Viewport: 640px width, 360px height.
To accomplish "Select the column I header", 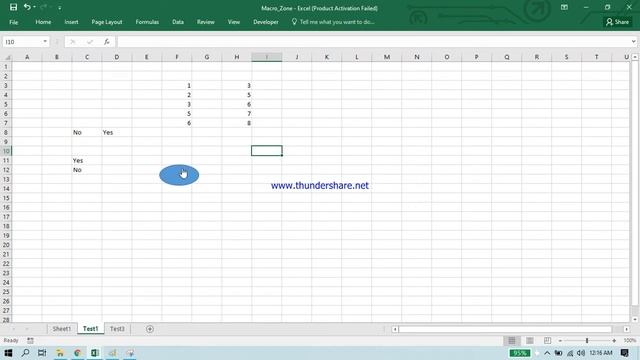I will 267,57.
